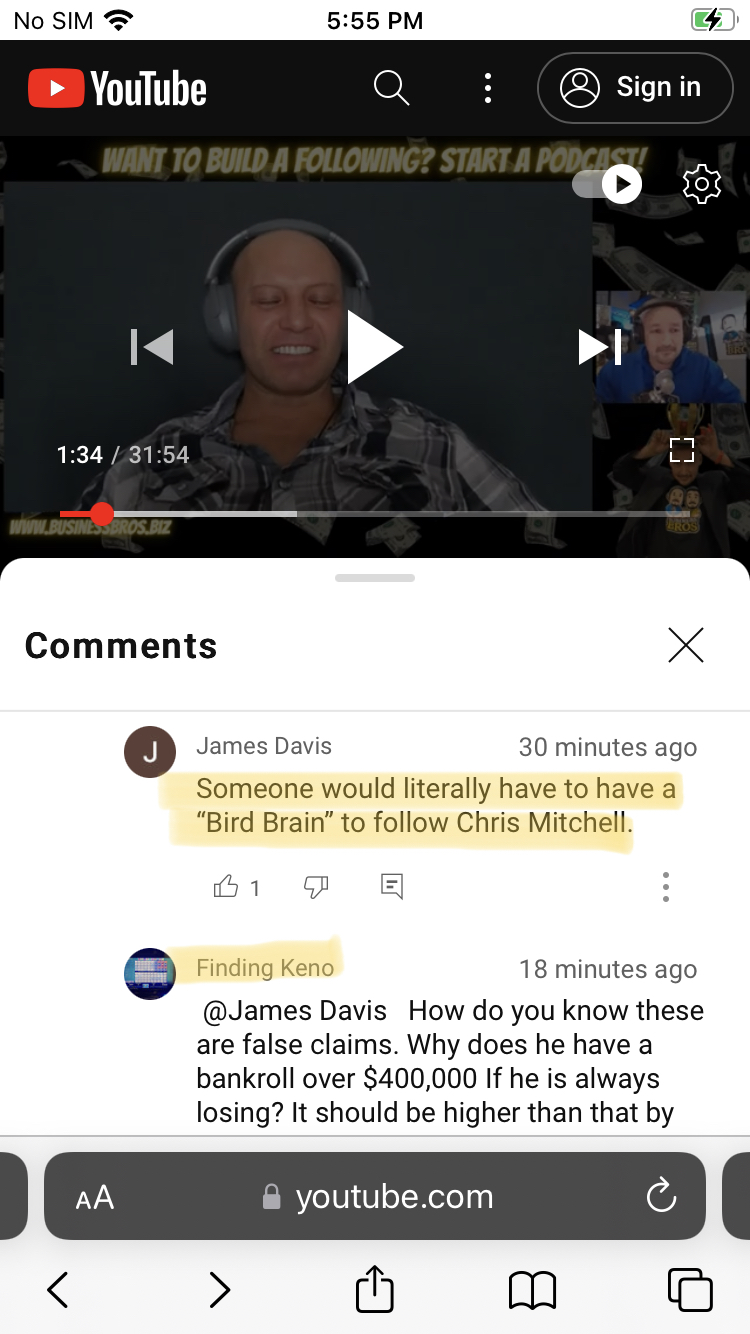The height and width of the screenshot is (1334, 750).
Task: Reload the page in Safari address bar
Action: tap(661, 1196)
